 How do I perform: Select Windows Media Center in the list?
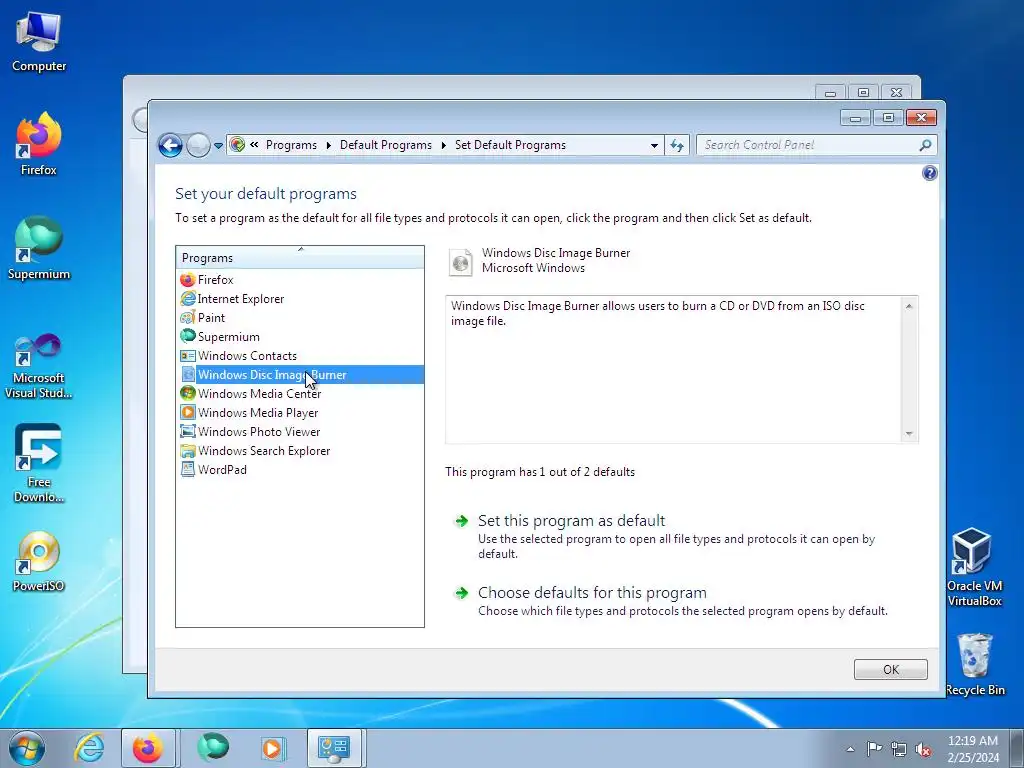[x=251, y=393]
